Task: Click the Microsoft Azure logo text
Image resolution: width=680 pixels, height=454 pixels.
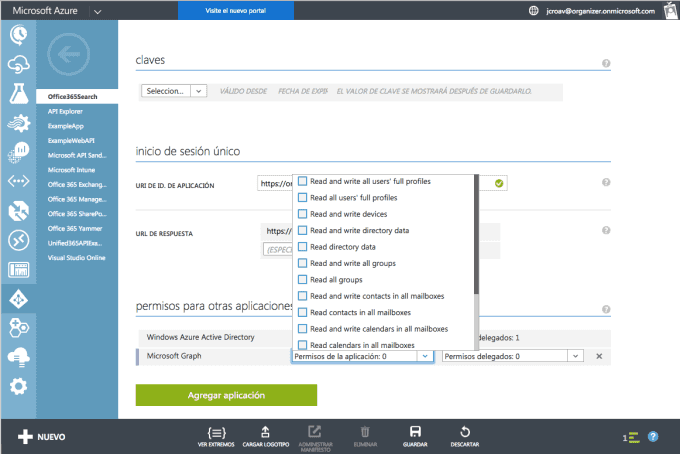Action: tap(45, 10)
